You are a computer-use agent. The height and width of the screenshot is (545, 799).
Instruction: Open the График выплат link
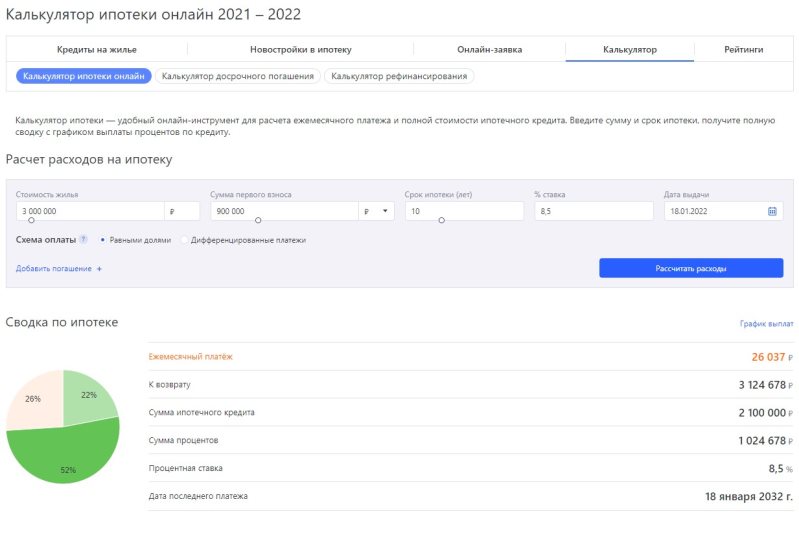tap(766, 324)
